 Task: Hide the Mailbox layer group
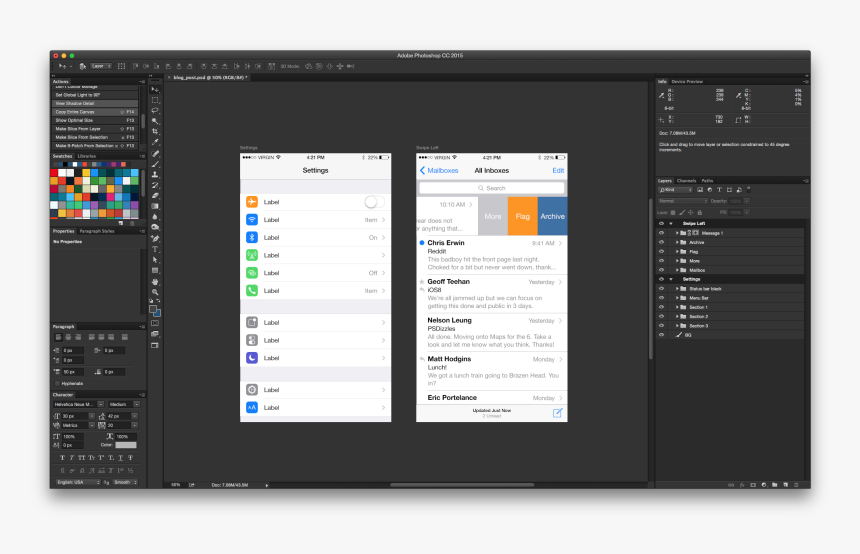click(661, 270)
